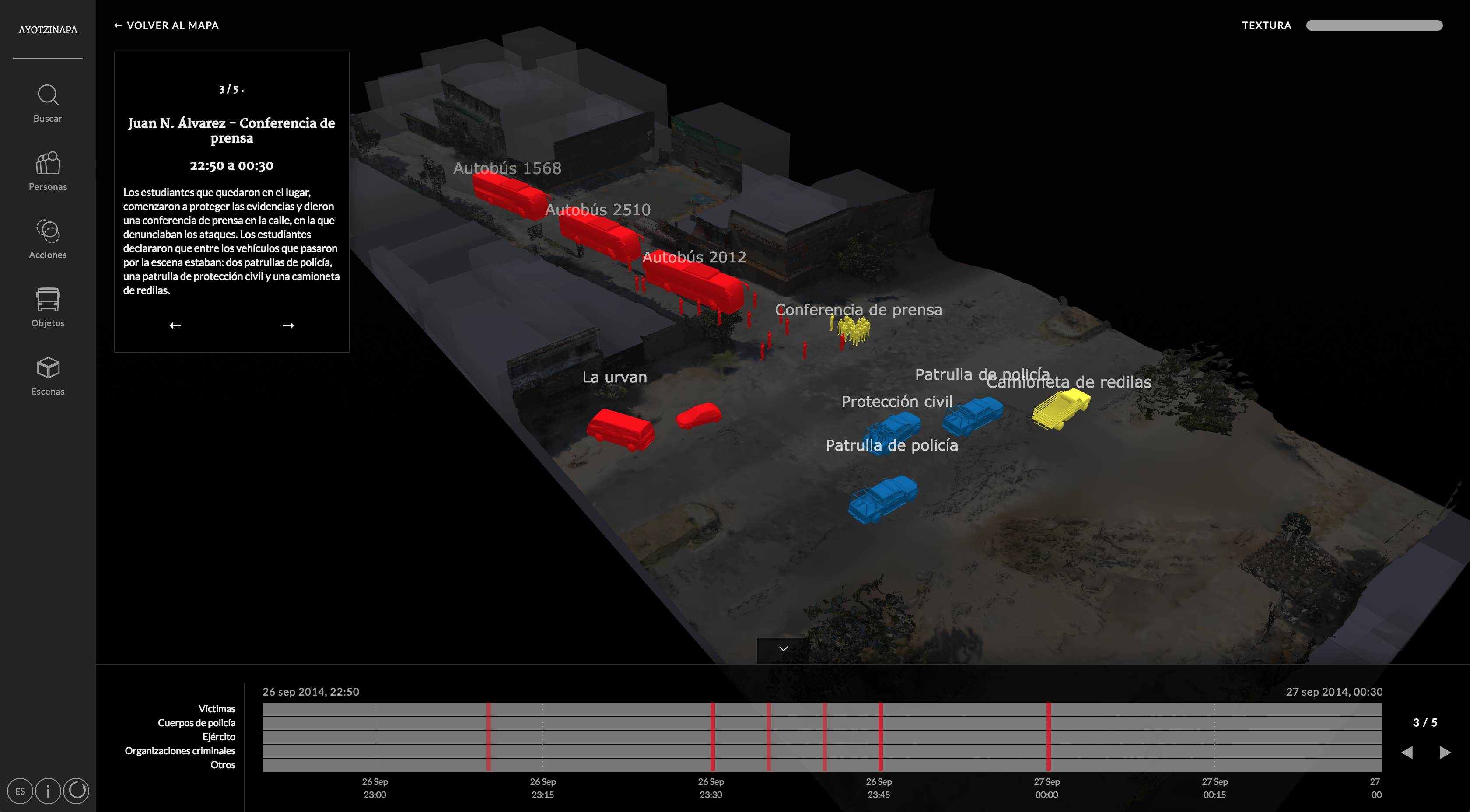Adjust the Textura slider
The image size is (1470, 812).
(x=1374, y=25)
